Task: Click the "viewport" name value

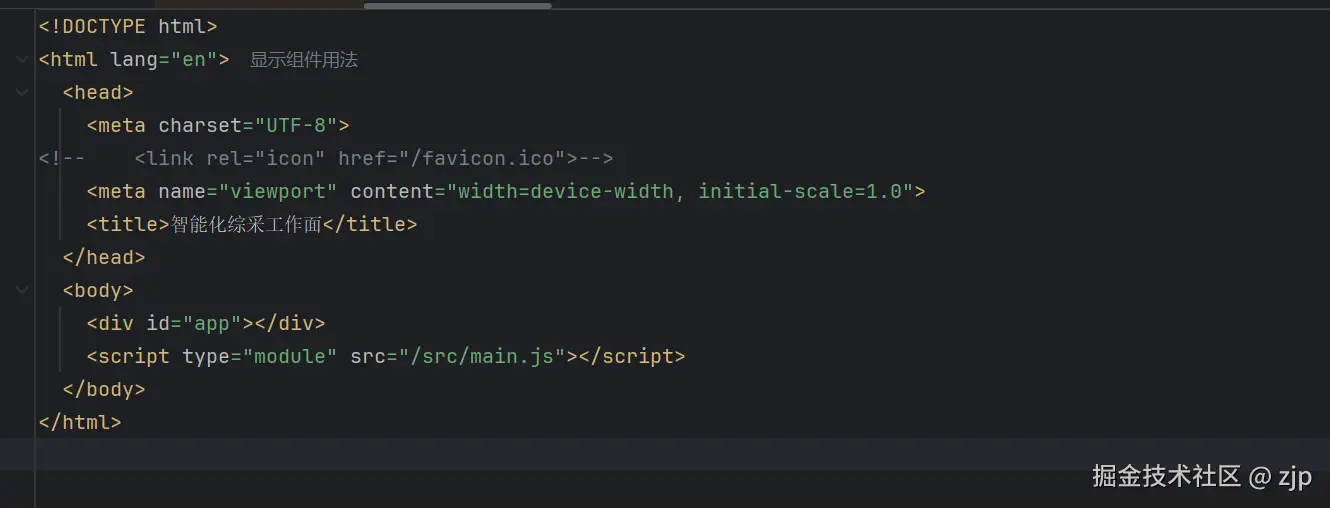Action: 278,192
